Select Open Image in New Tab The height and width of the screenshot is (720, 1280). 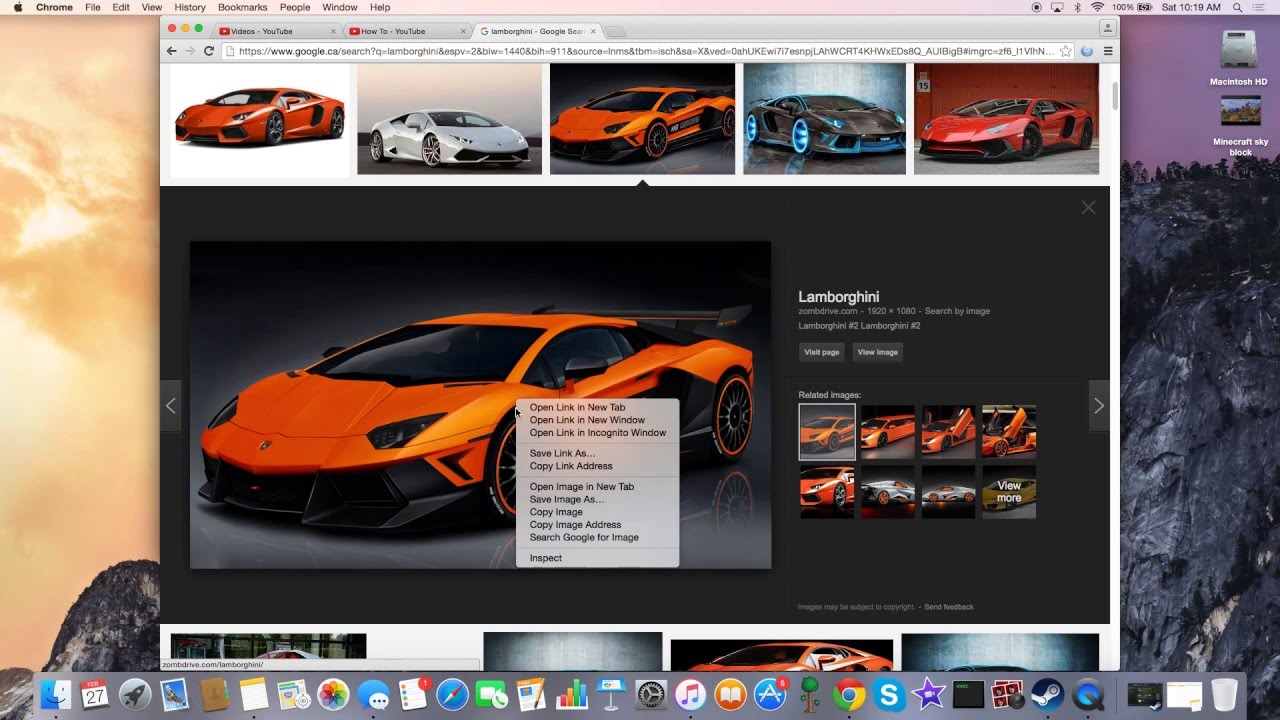597,486
